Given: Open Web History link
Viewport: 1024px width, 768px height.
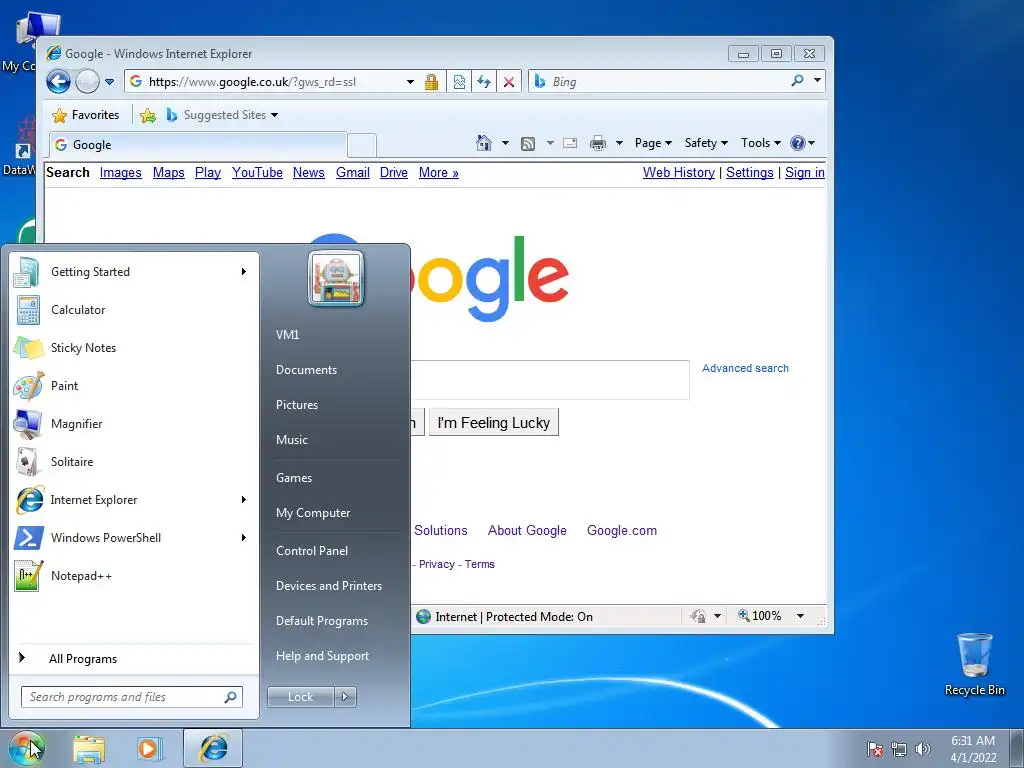Looking at the screenshot, I should pos(679,172).
